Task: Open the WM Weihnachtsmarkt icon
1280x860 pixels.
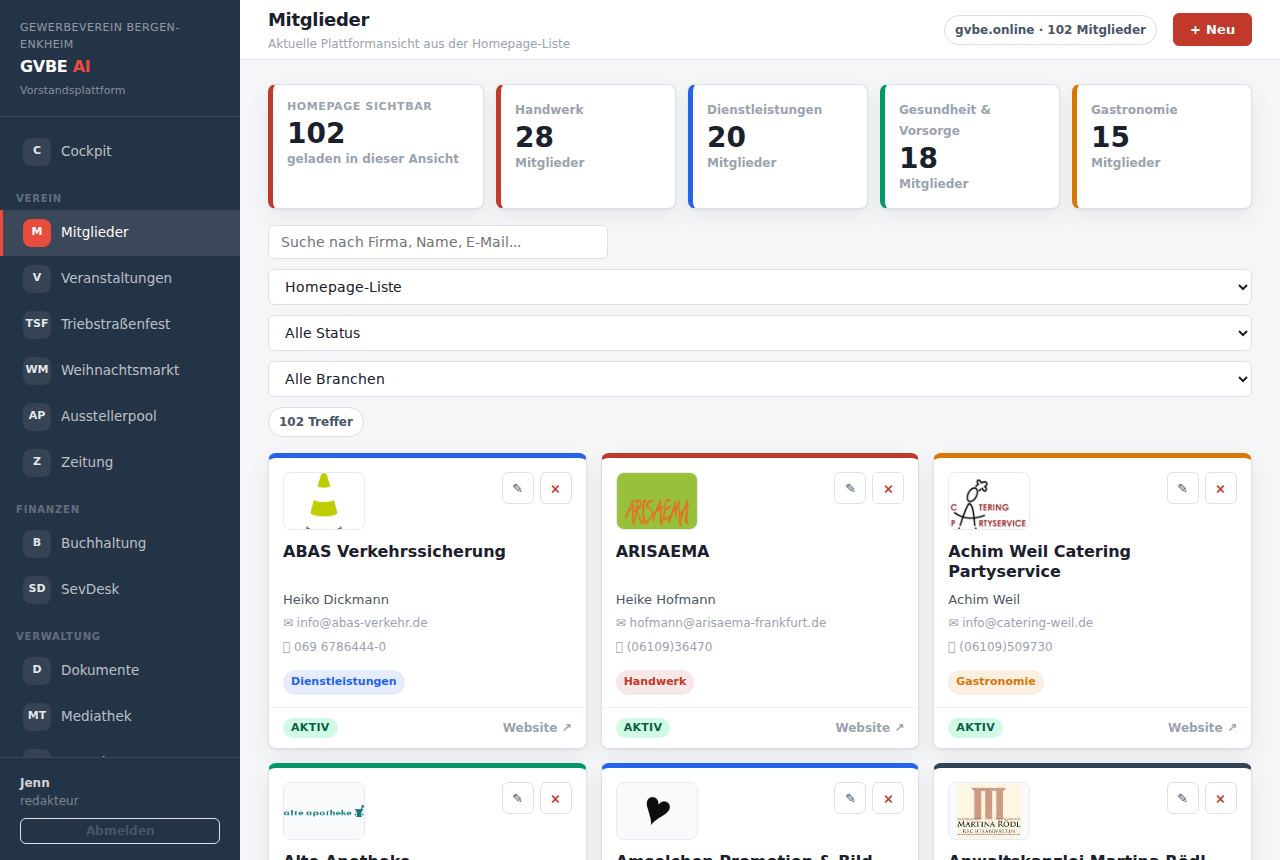Action: pyautogui.click(x=37, y=370)
